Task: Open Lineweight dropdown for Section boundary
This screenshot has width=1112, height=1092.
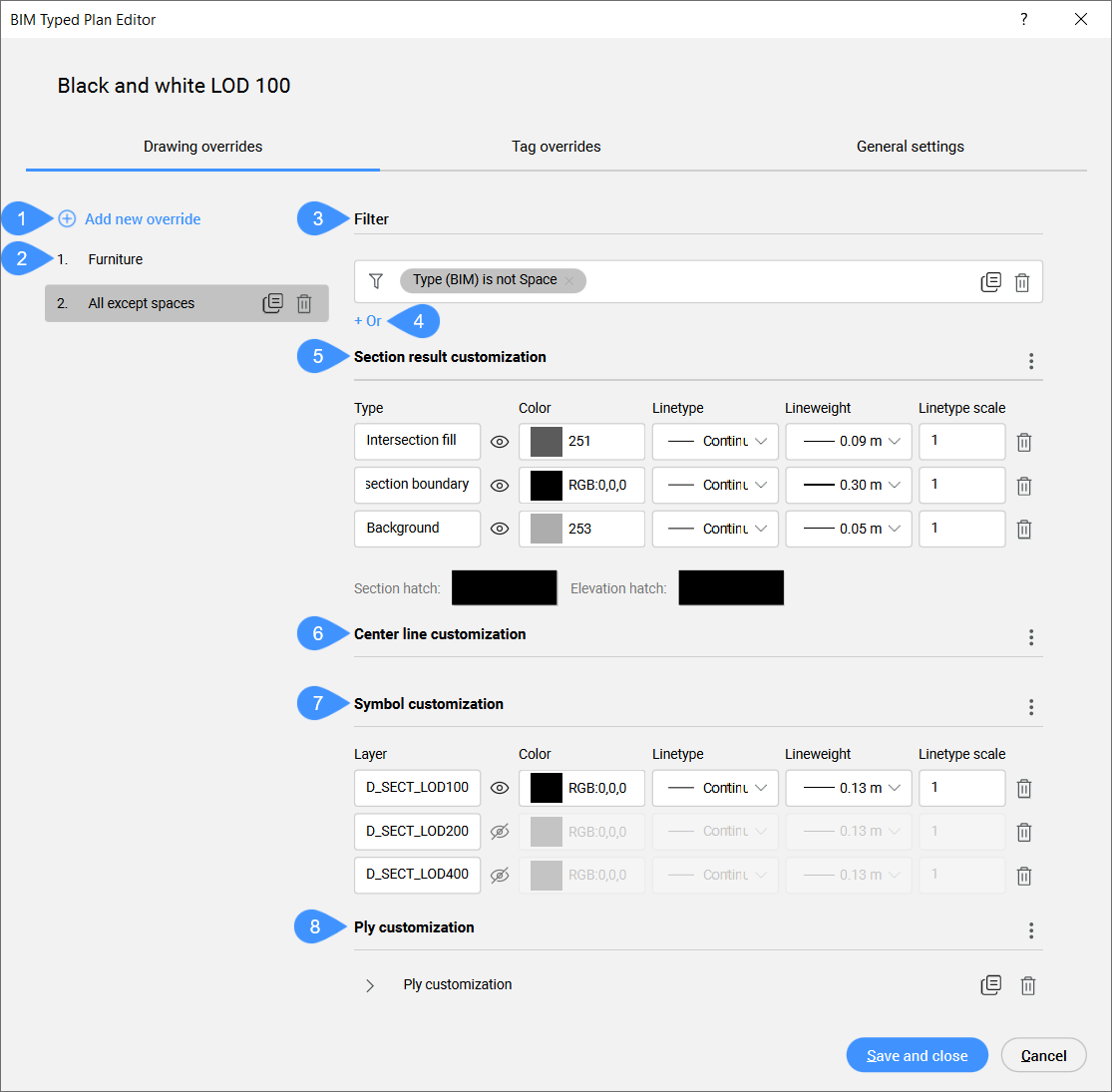Action: pos(849,485)
